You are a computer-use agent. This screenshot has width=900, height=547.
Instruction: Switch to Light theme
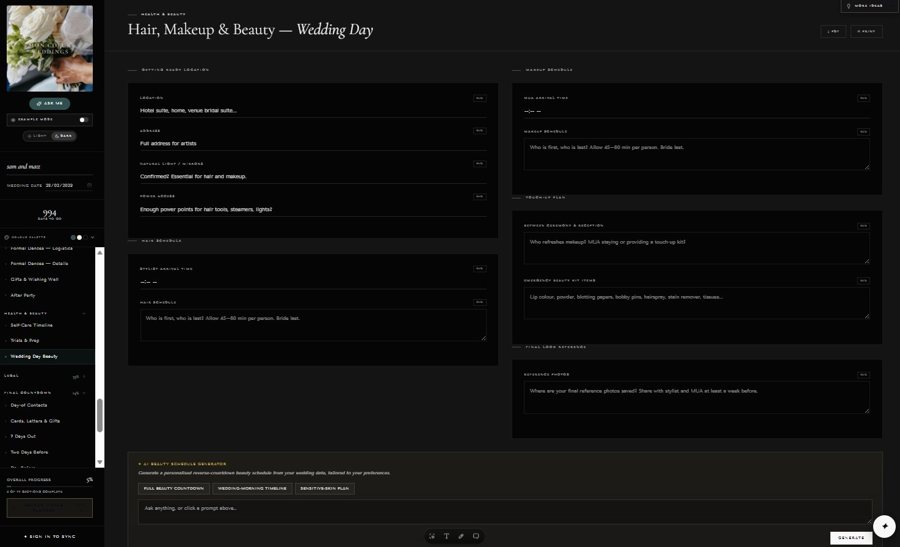(x=37, y=136)
